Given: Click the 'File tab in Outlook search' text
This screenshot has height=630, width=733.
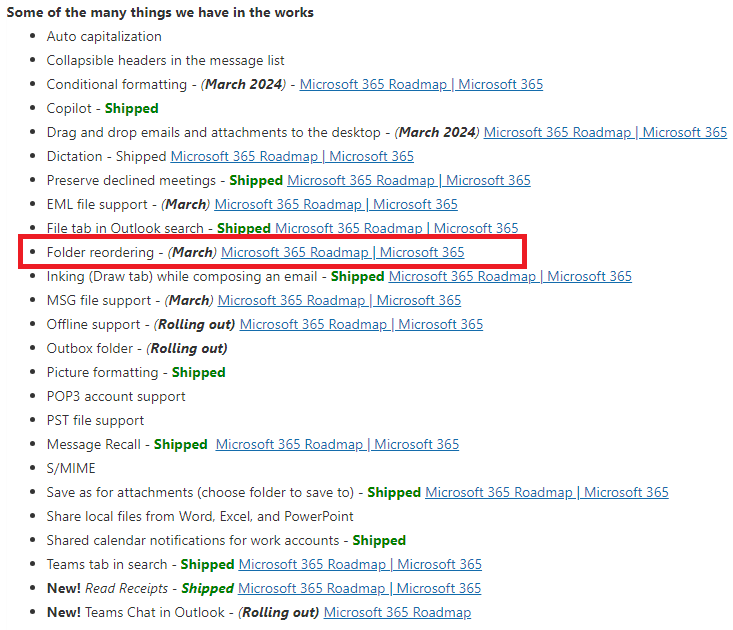Looking at the screenshot, I should tap(125, 228).
